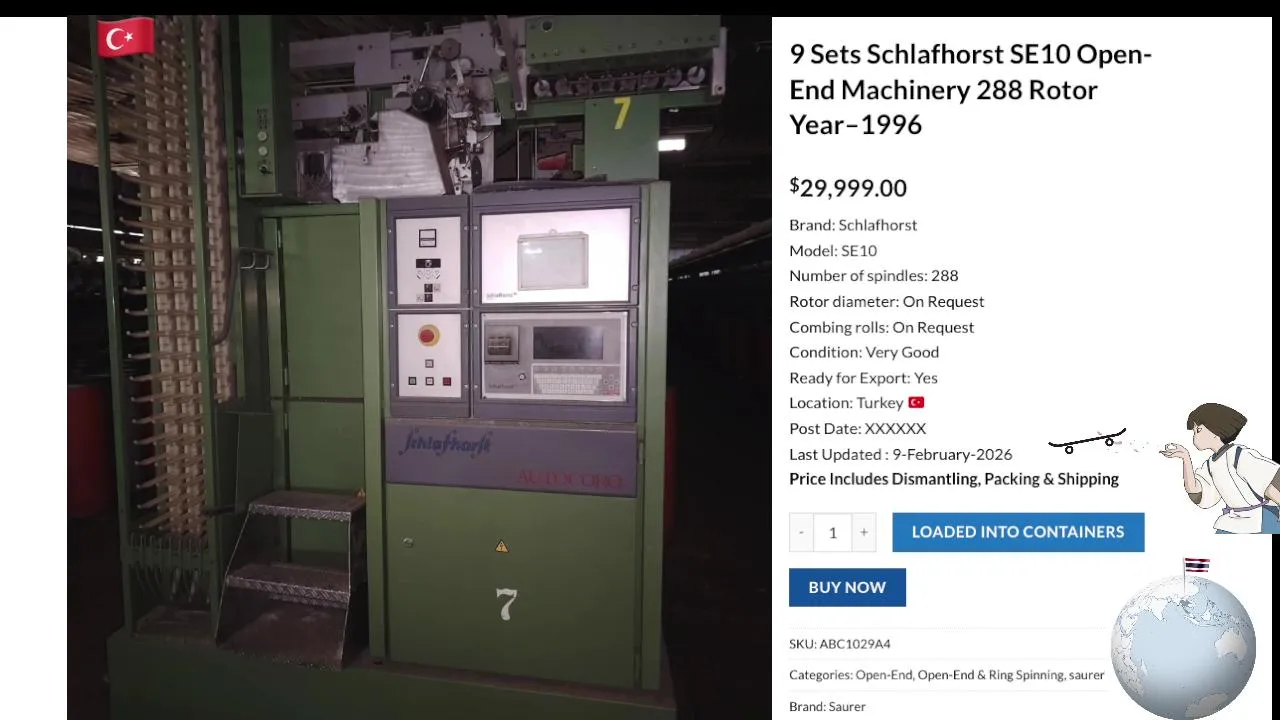The image size is (1280, 720).
Task: Decrease quantity with the minus button
Action: (x=801, y=532)
